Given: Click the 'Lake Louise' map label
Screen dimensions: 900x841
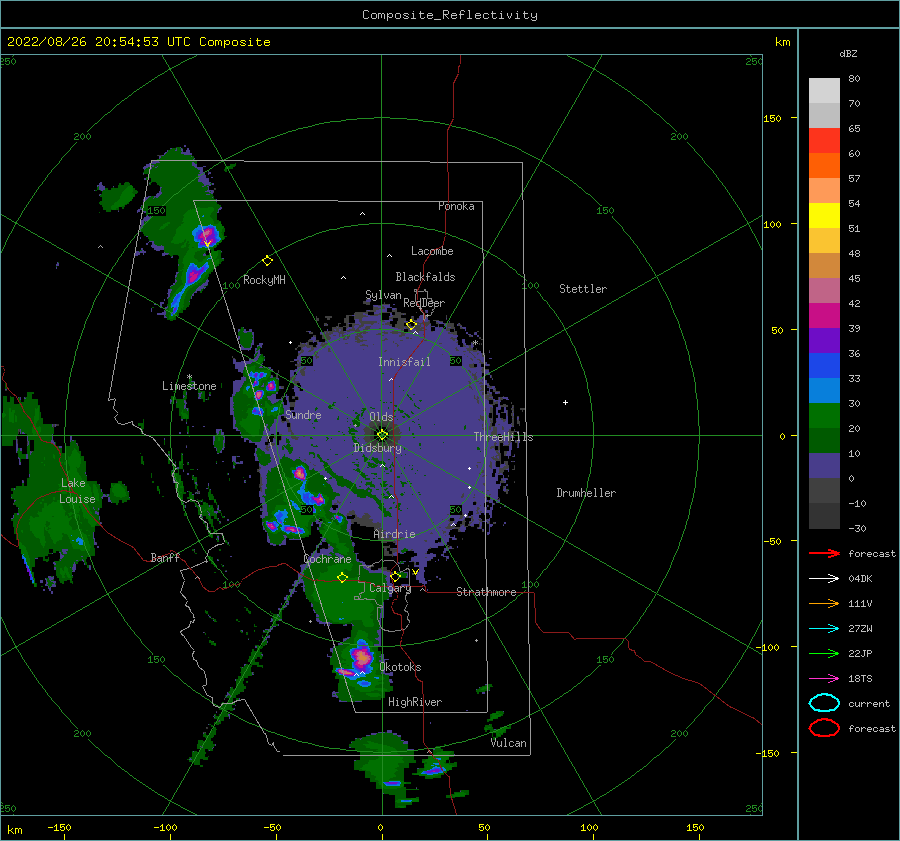Looking at the screenshot, I should [77, 491].
